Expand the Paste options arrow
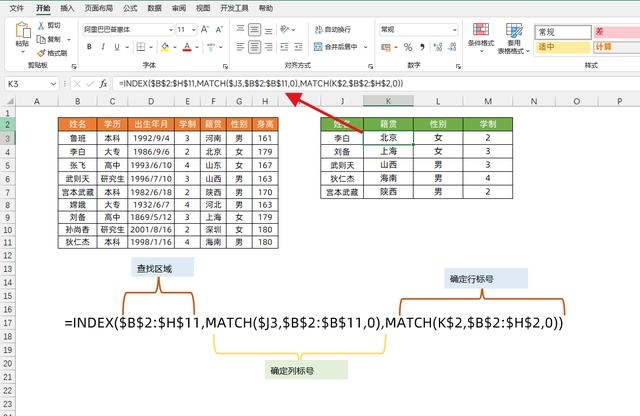 coord(22,52)
